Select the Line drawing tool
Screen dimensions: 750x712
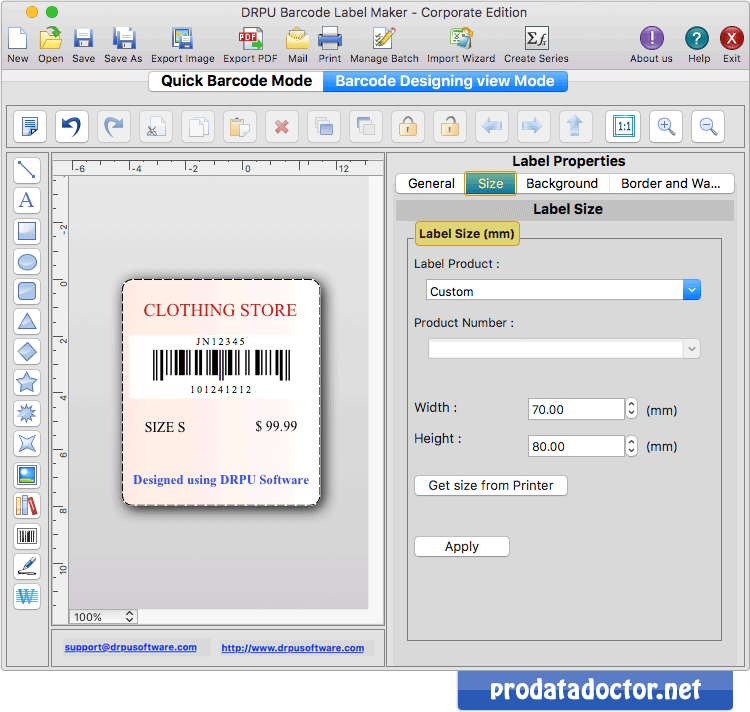[27, 170]
